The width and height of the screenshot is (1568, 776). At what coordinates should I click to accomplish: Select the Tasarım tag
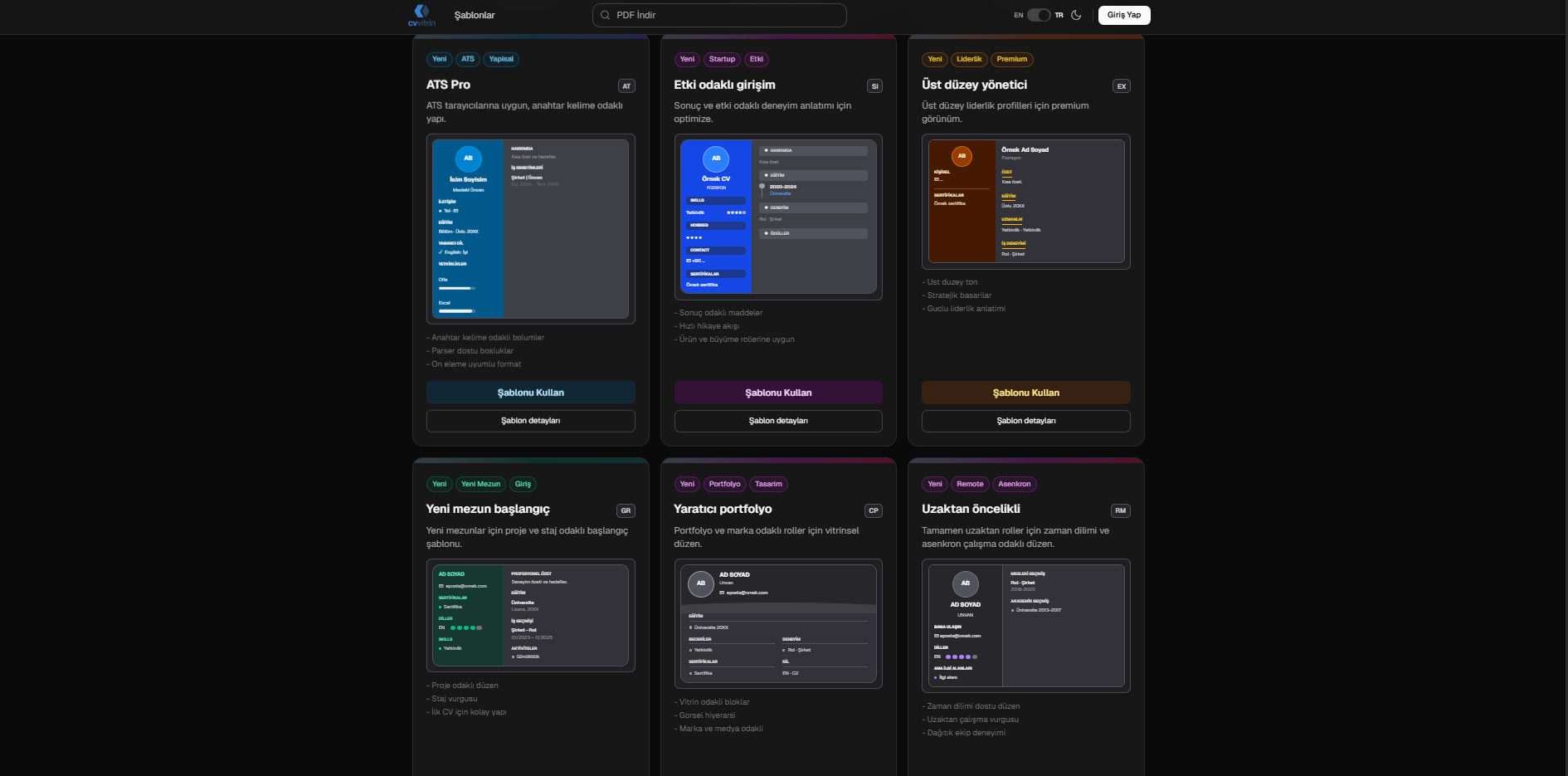coord(769,484)
